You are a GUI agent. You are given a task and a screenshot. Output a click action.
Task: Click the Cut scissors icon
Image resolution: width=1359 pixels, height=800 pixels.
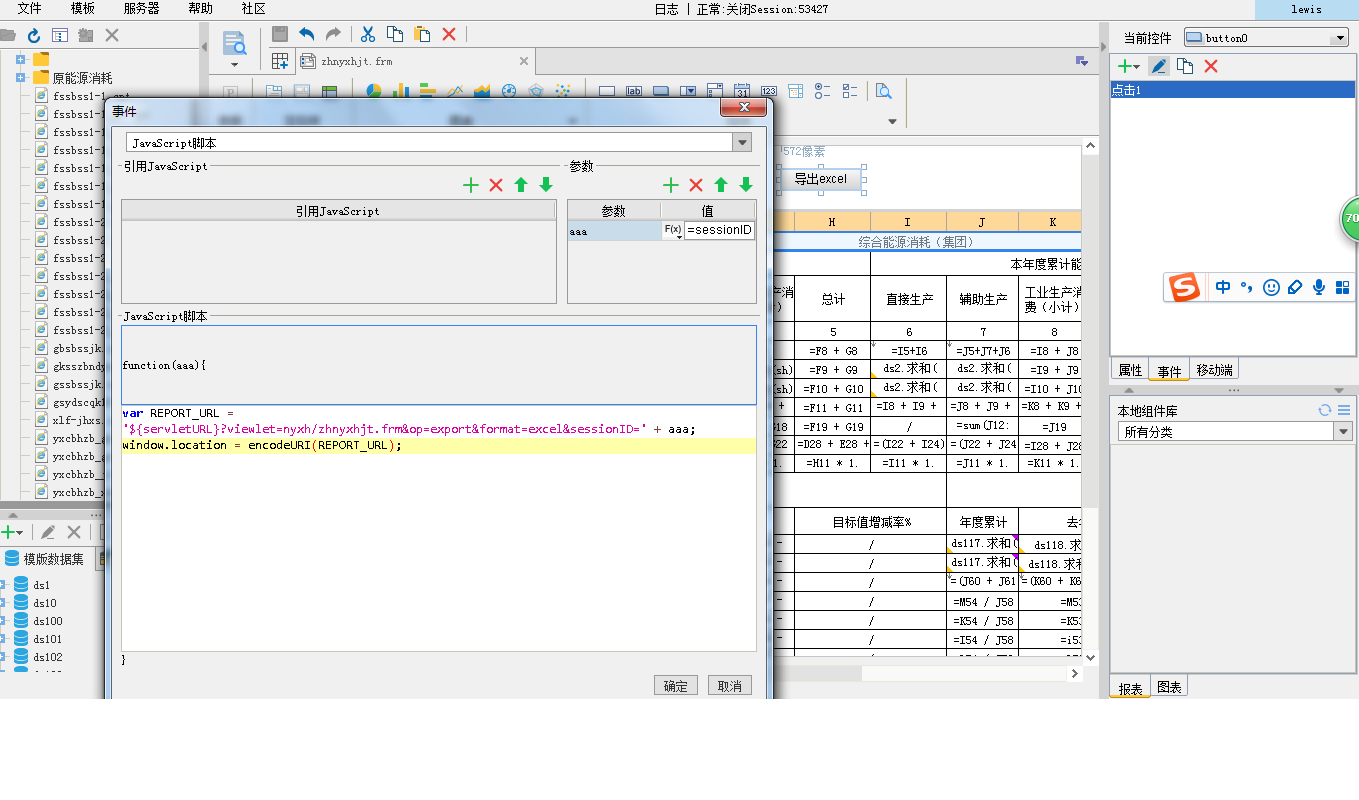(x=368, y=34)
